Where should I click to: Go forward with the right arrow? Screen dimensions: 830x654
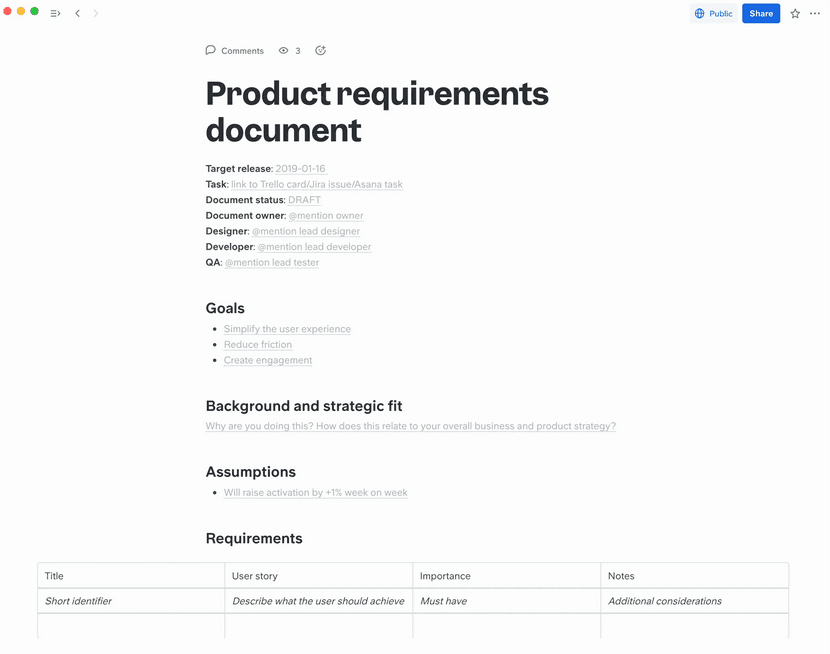coord(96,14)
